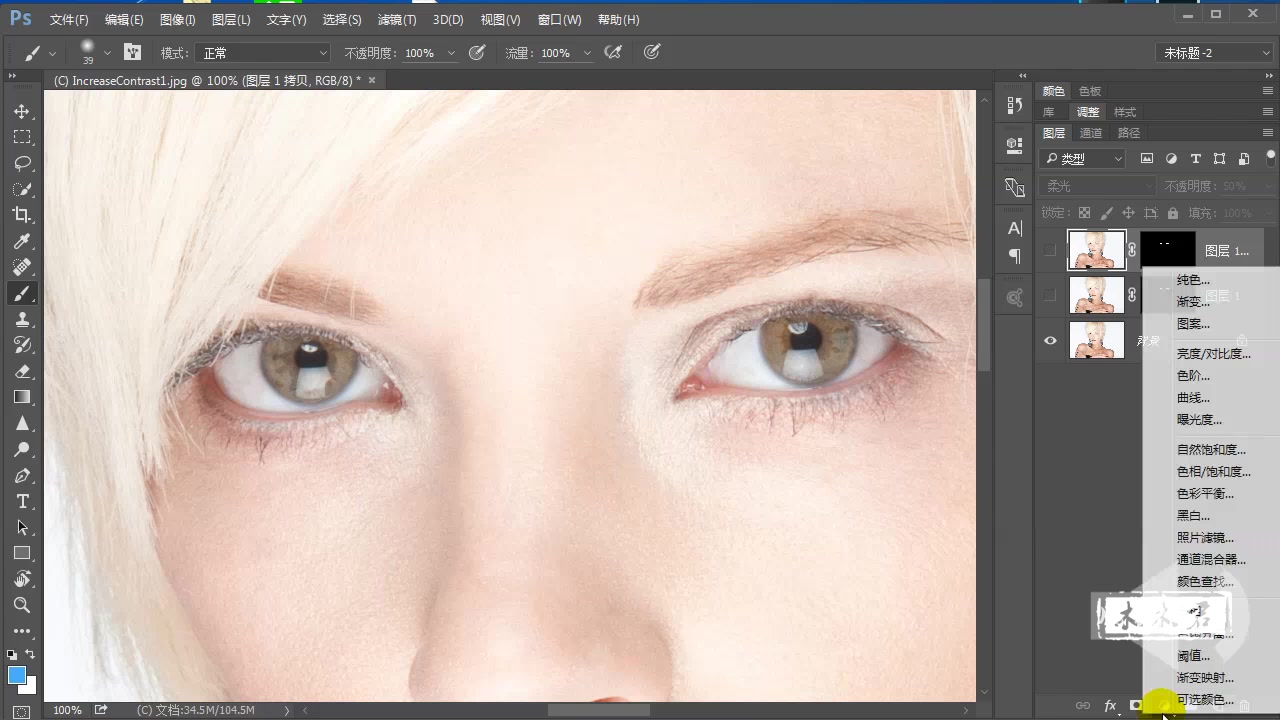Select the Pen tool
Viewport: 1280px width, 720px height.
point(22,475)
